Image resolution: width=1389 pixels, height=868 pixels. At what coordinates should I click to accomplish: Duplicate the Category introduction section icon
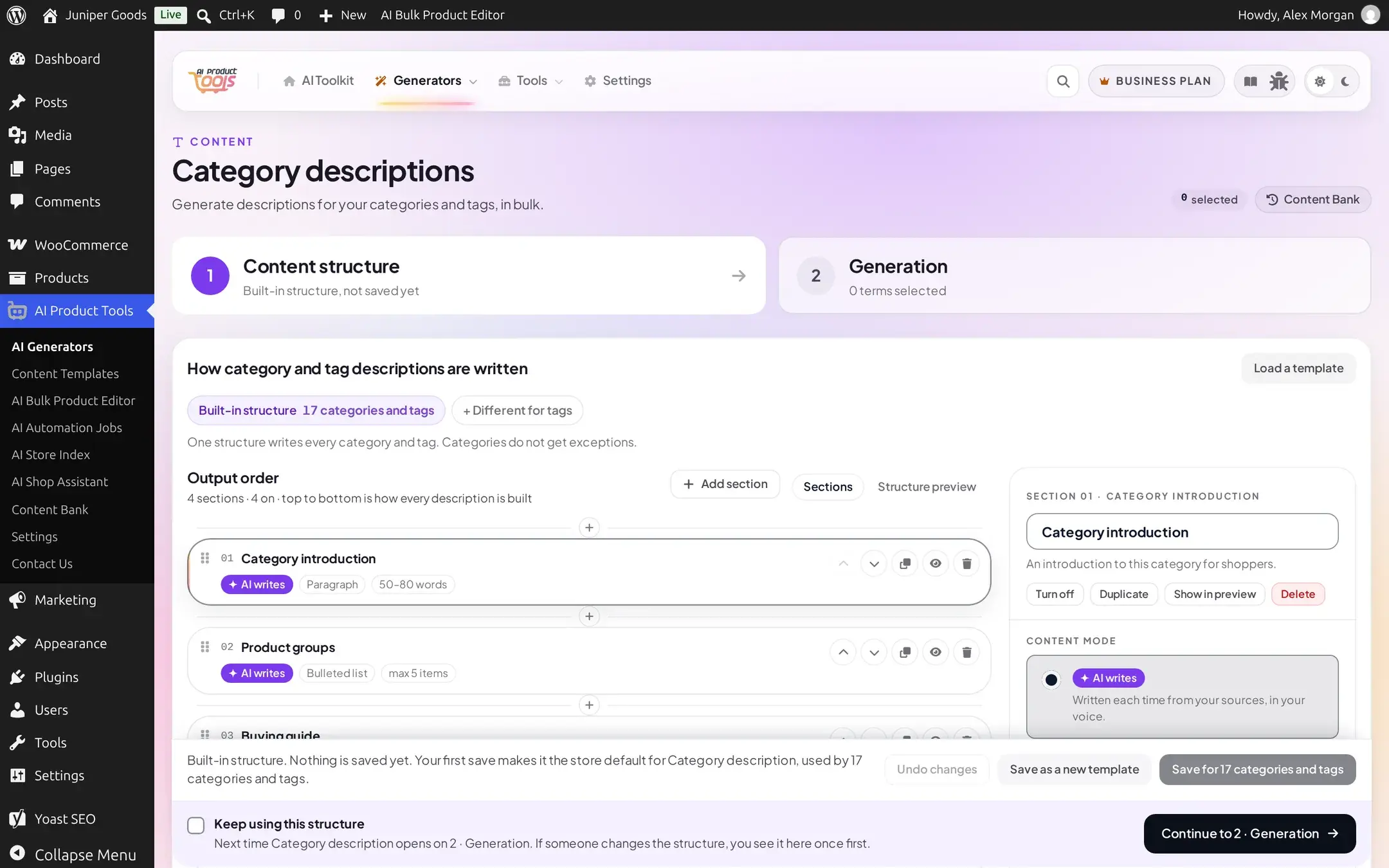[x=905, y=563]
